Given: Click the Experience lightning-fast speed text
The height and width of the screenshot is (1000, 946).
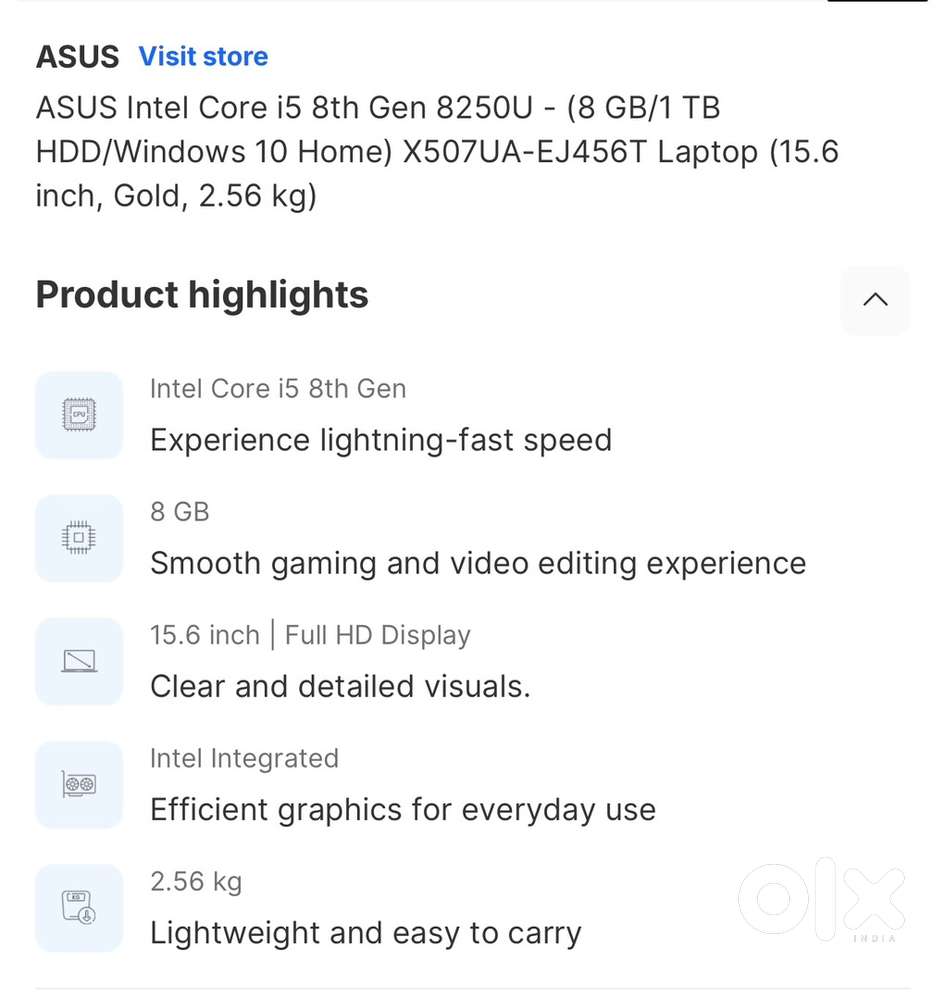Looking at the screenshot, I should tap(381, 440).
